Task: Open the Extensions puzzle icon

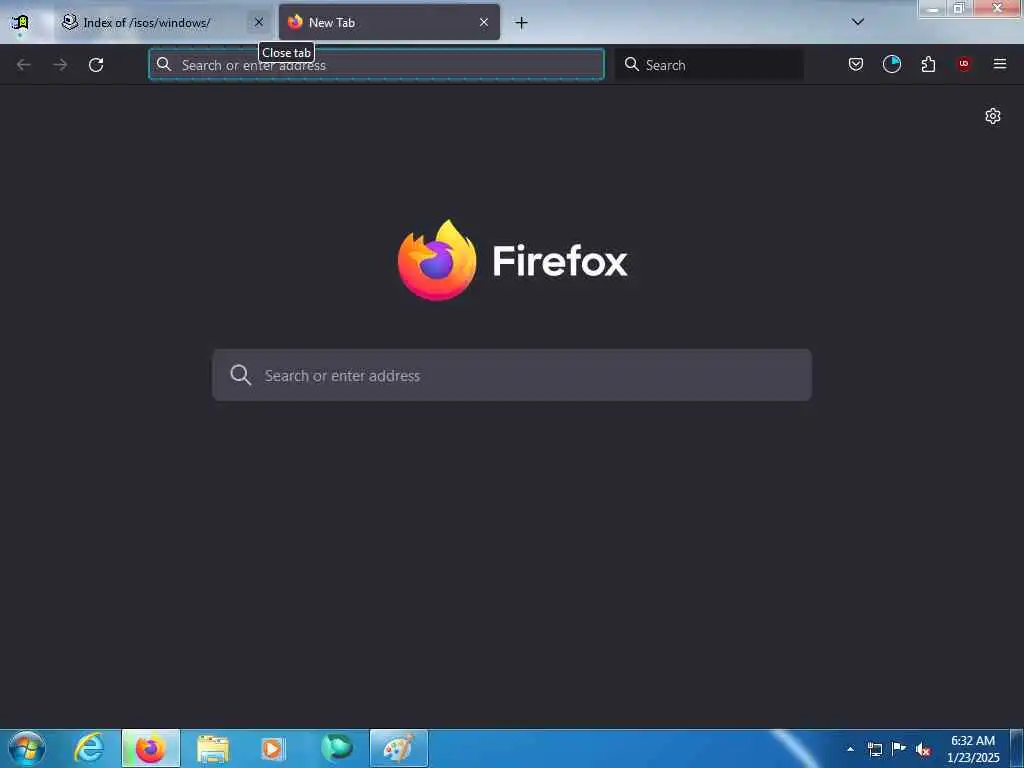Action: point(928,64)
